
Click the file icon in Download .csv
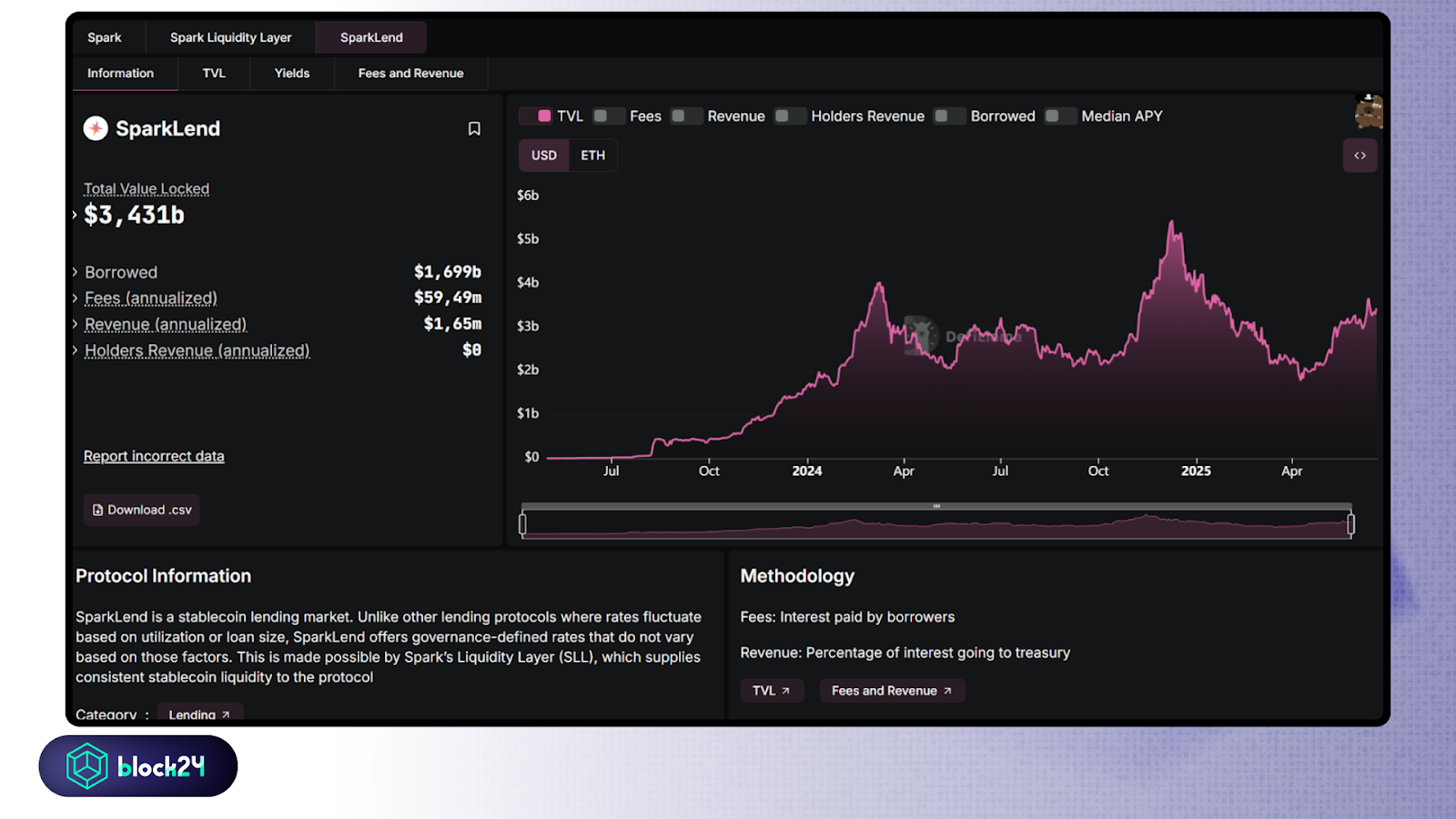[x=97, y=510]
